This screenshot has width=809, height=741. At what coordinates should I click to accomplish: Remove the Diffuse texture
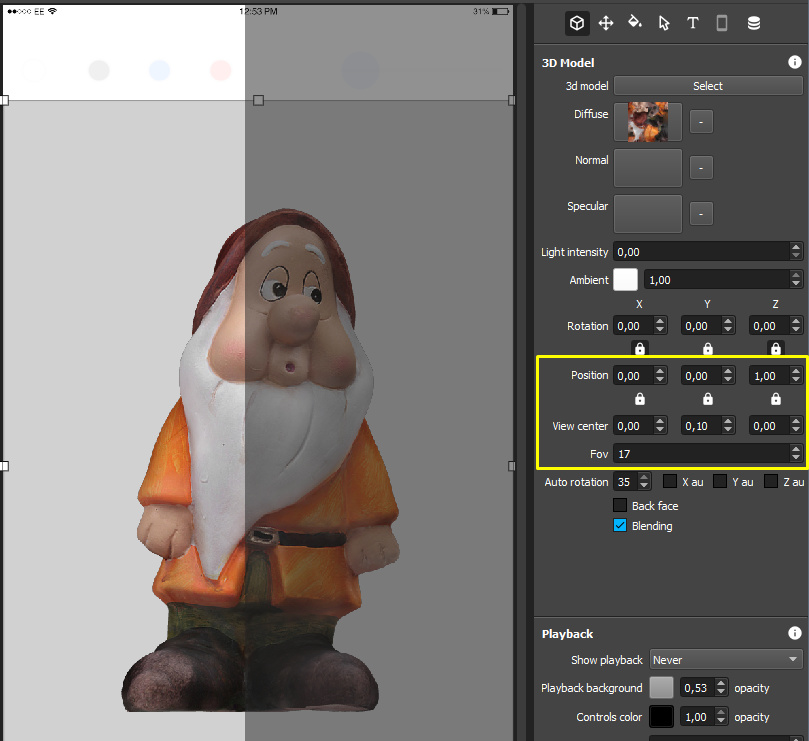(x=701, y=122)
